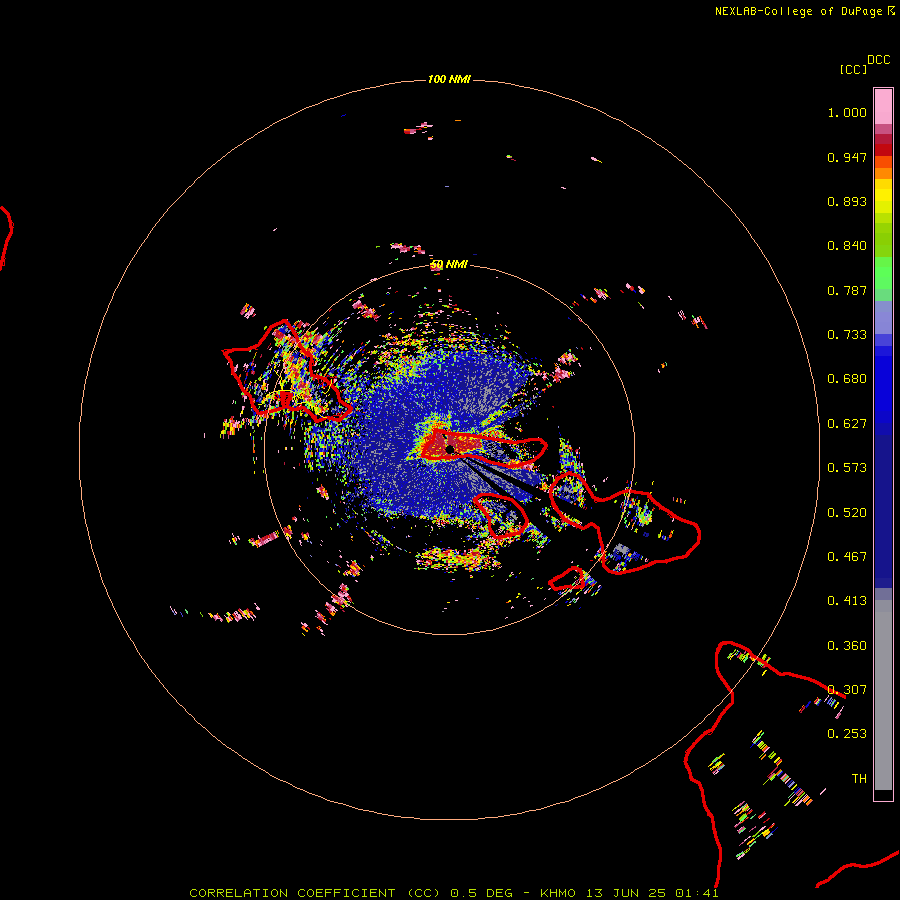
Task: Click the [CC] label above the color scale
Action: pyautogui.click(x=854, y=69)
